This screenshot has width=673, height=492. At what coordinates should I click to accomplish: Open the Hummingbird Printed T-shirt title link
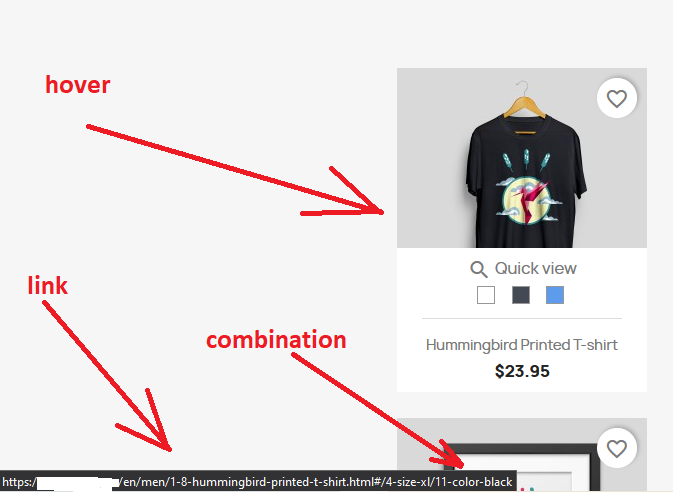pyautogui.click(x=522, y=345)
